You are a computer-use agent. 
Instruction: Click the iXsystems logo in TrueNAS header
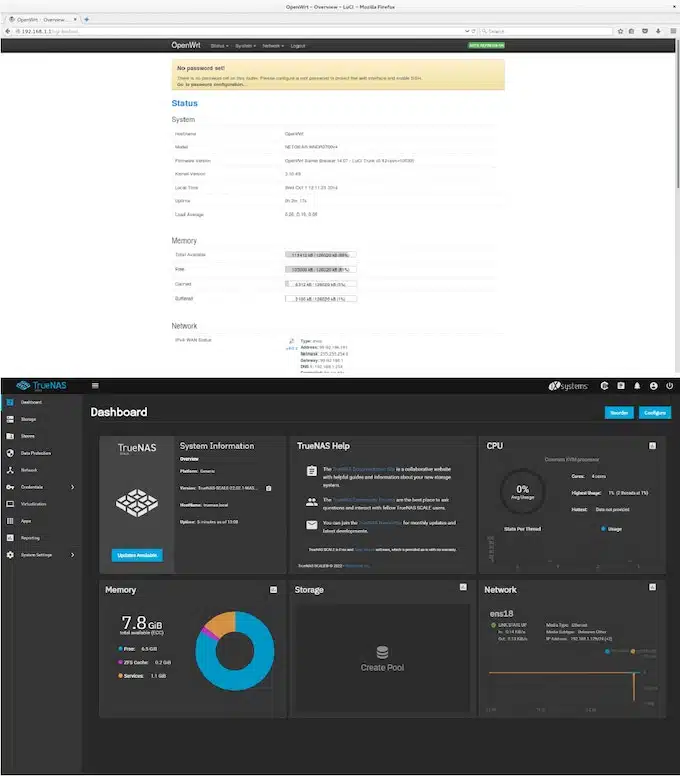point(568,386)
